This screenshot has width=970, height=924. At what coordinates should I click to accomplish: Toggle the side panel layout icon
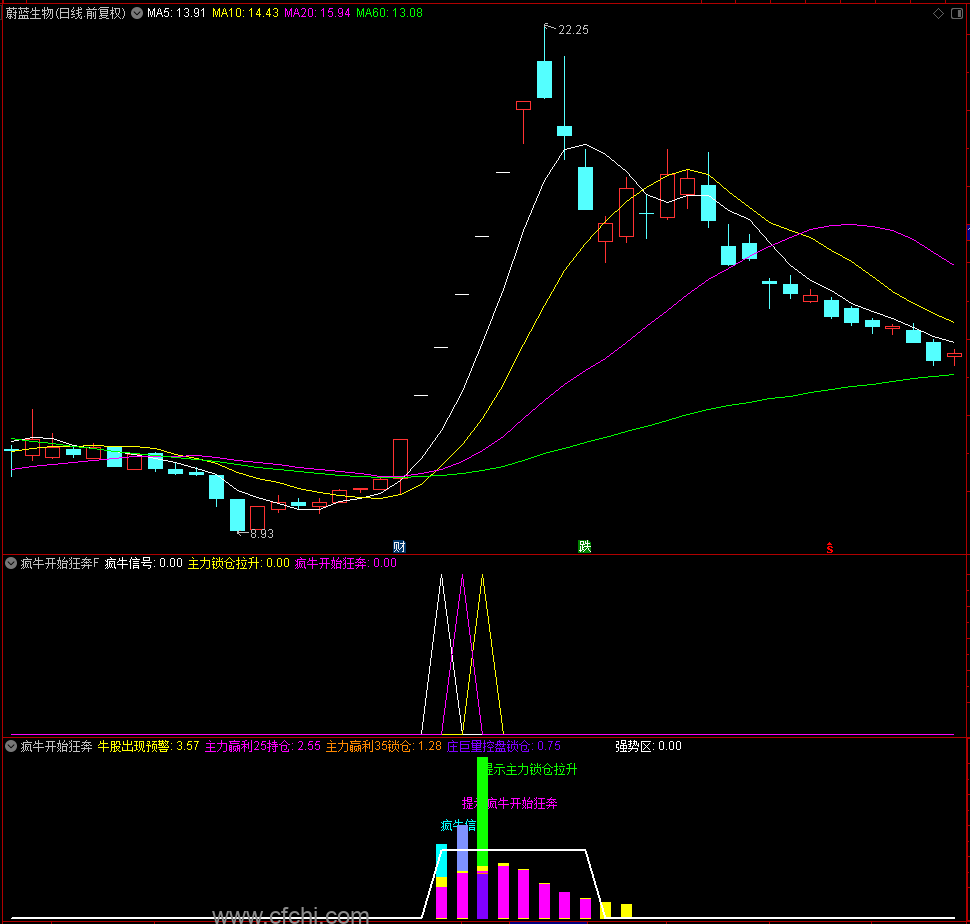(x=956, y=14)
